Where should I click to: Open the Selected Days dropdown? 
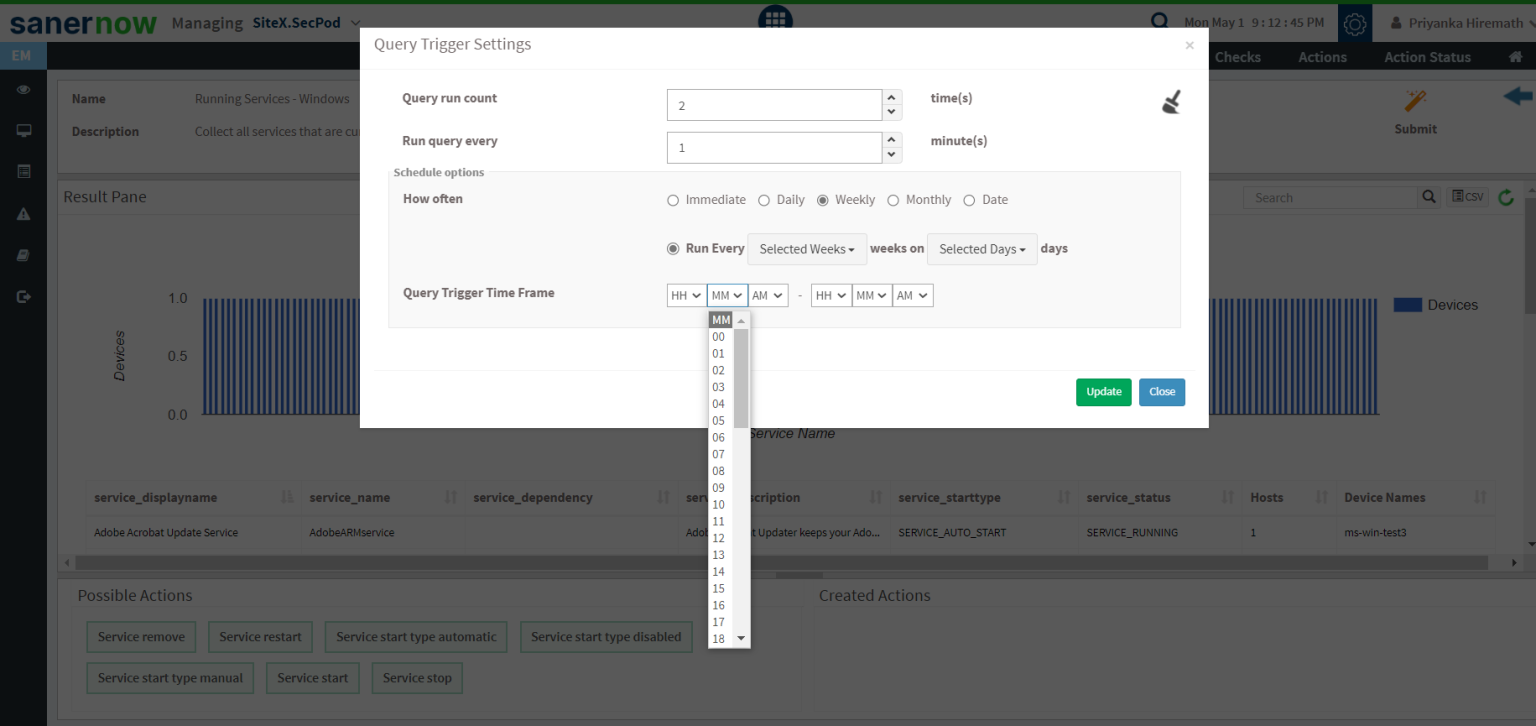pos(982,249)
